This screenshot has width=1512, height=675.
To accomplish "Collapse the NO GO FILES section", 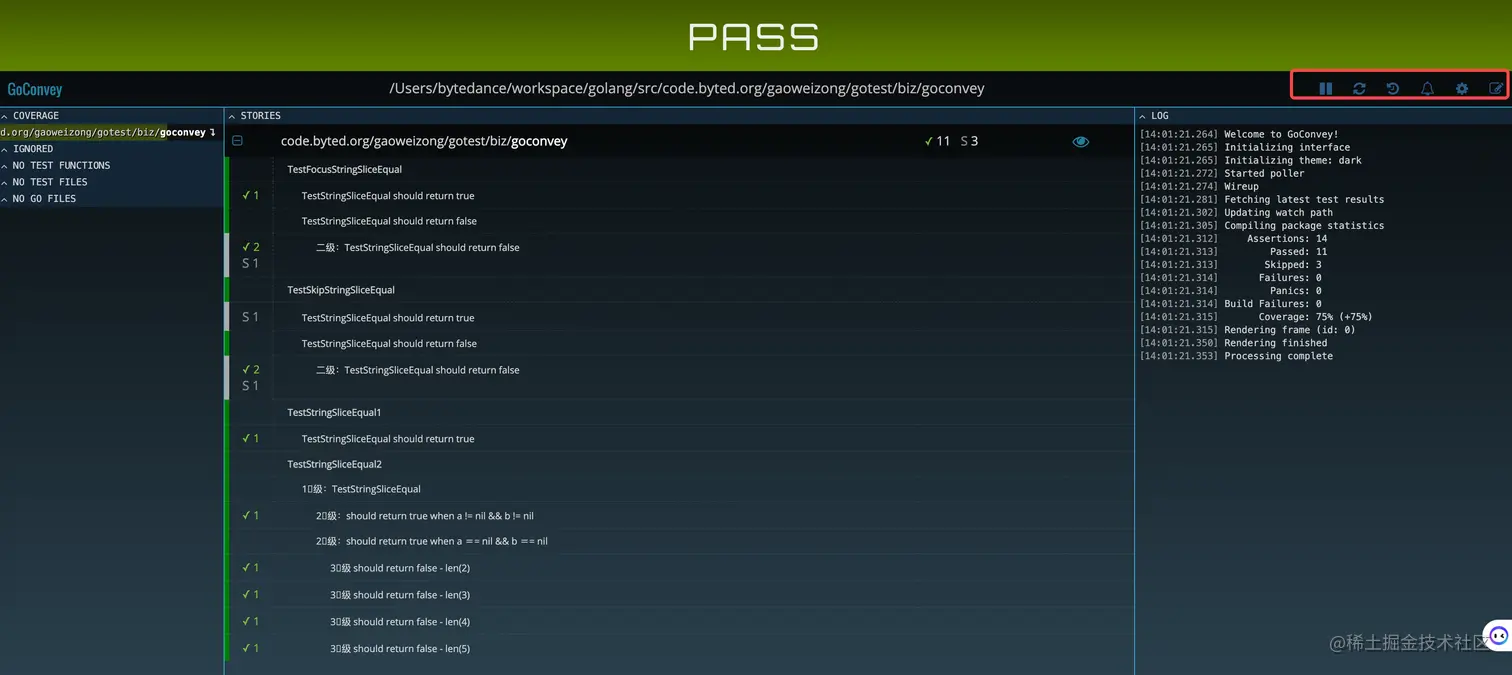I will (112, 198).
